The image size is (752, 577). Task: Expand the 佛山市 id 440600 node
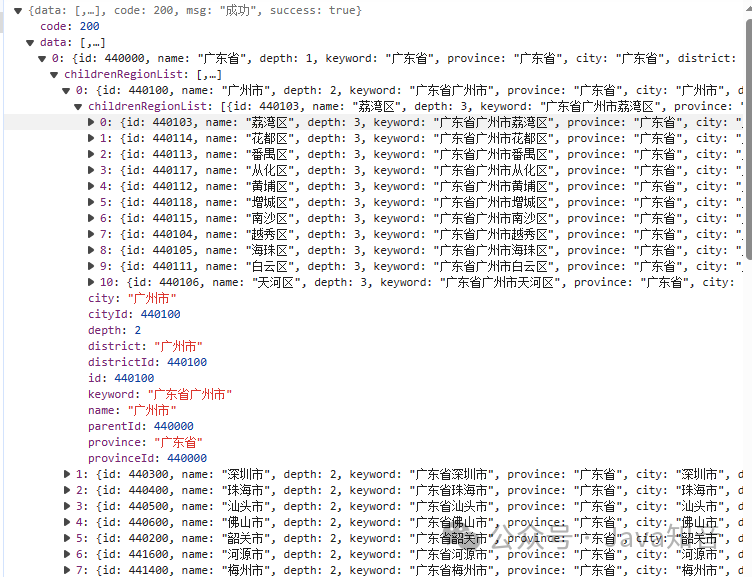pyautogui.click(x=67, y=522)
